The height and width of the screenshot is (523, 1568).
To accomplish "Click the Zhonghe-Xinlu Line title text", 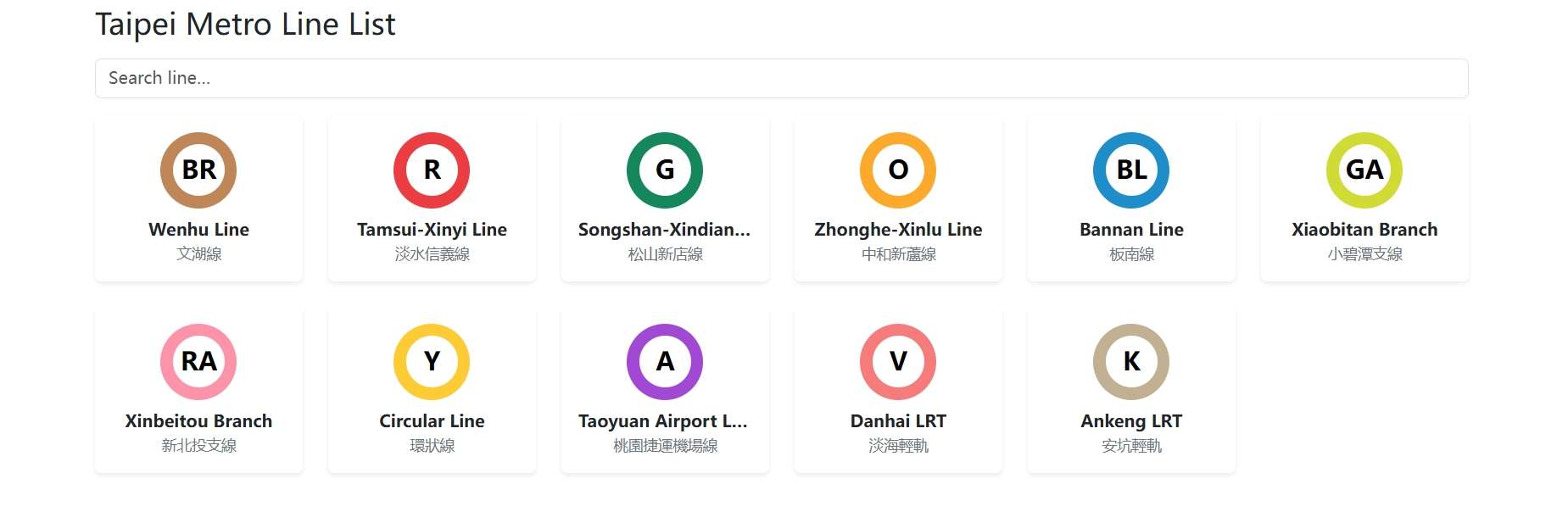I will point(898,230).
